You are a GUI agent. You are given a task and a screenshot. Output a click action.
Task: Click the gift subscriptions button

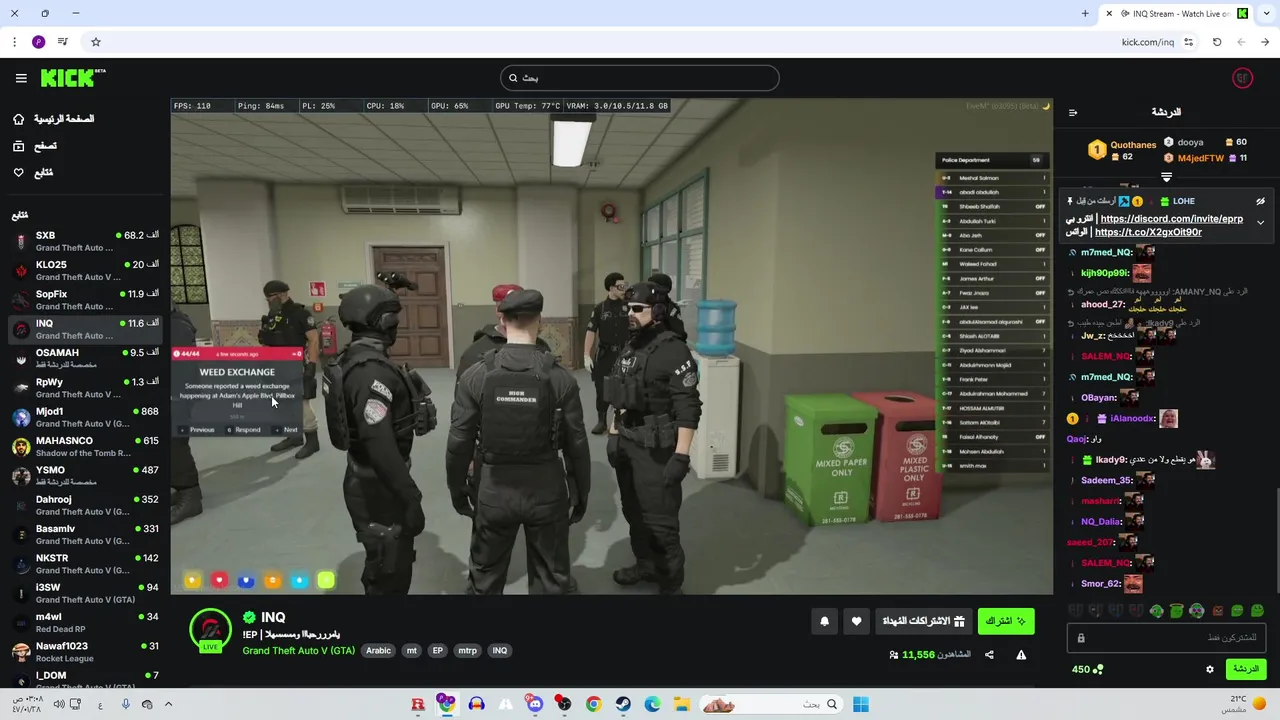pyautogui.click(x=923, y=621)
